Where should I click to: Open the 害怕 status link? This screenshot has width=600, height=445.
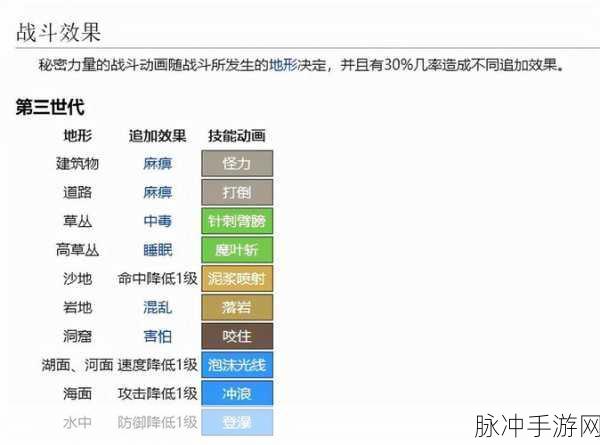pyautogui.click(x=158, y=336)
